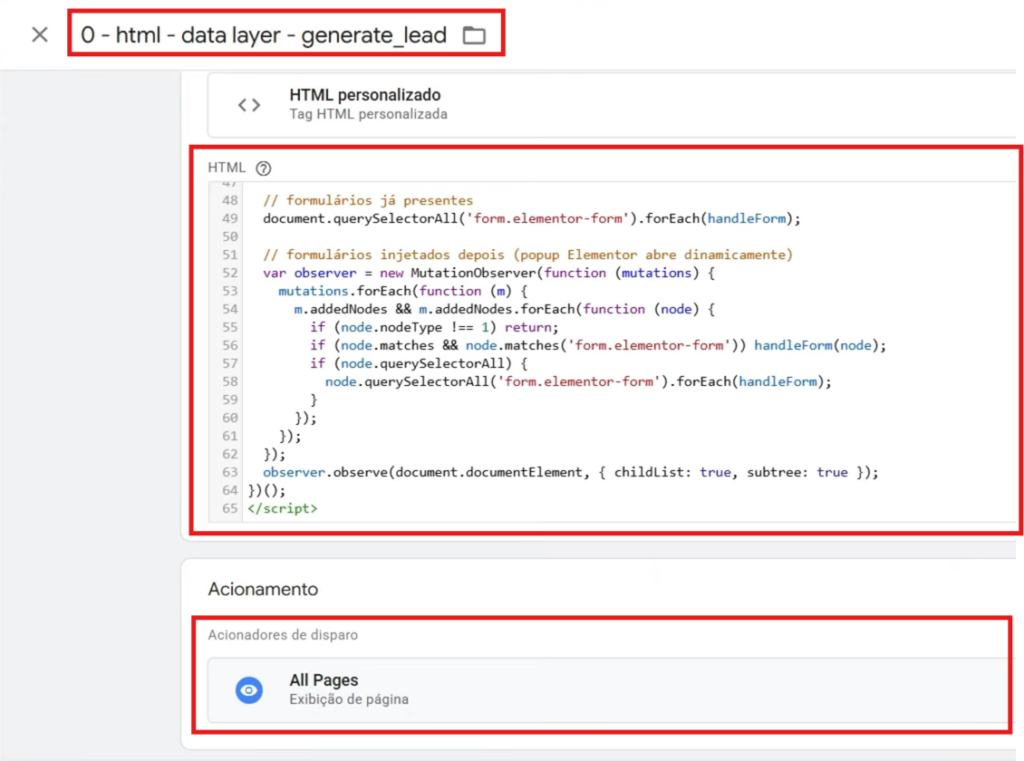Click line 55 'if (node.nodeType !== 1) return;'
The width and height of the screenshot is (1024, 761).
tap(434, 327)
